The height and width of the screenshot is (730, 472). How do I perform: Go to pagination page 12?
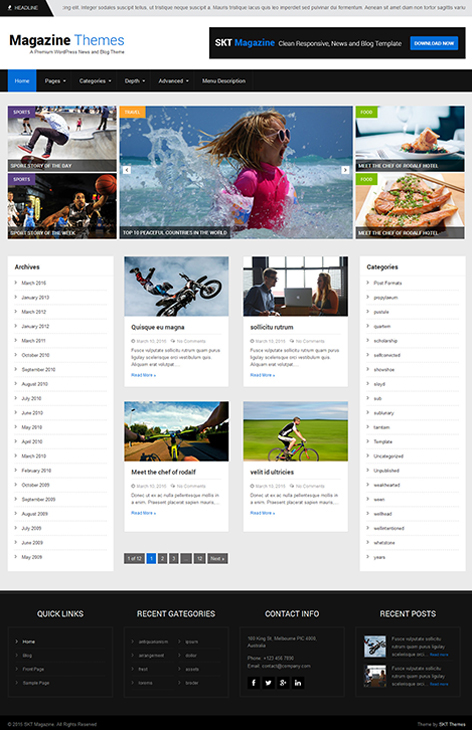pos(199,558)
